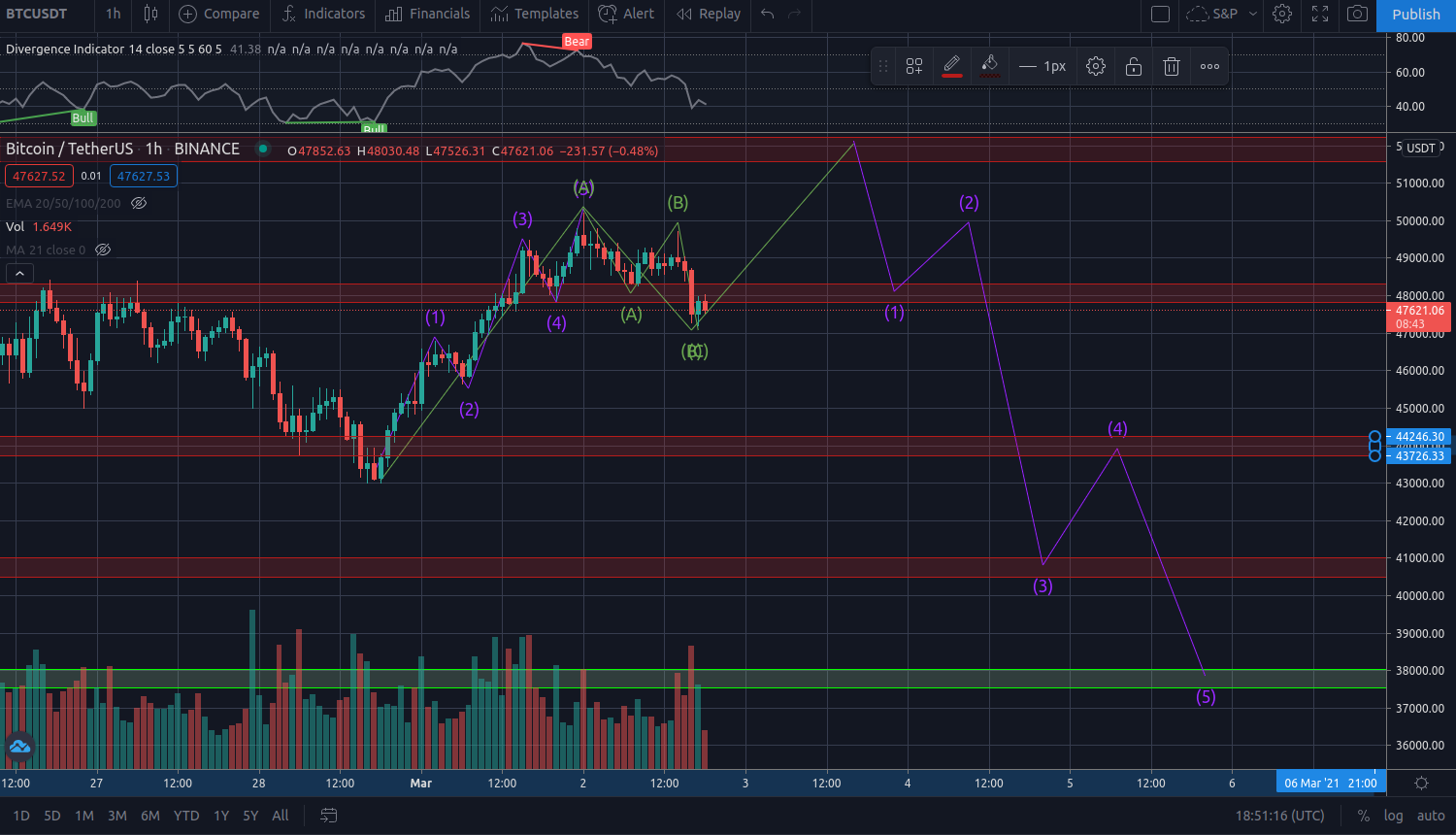
Task: Enter fullscreen mode
Action: coord(1320,14)
